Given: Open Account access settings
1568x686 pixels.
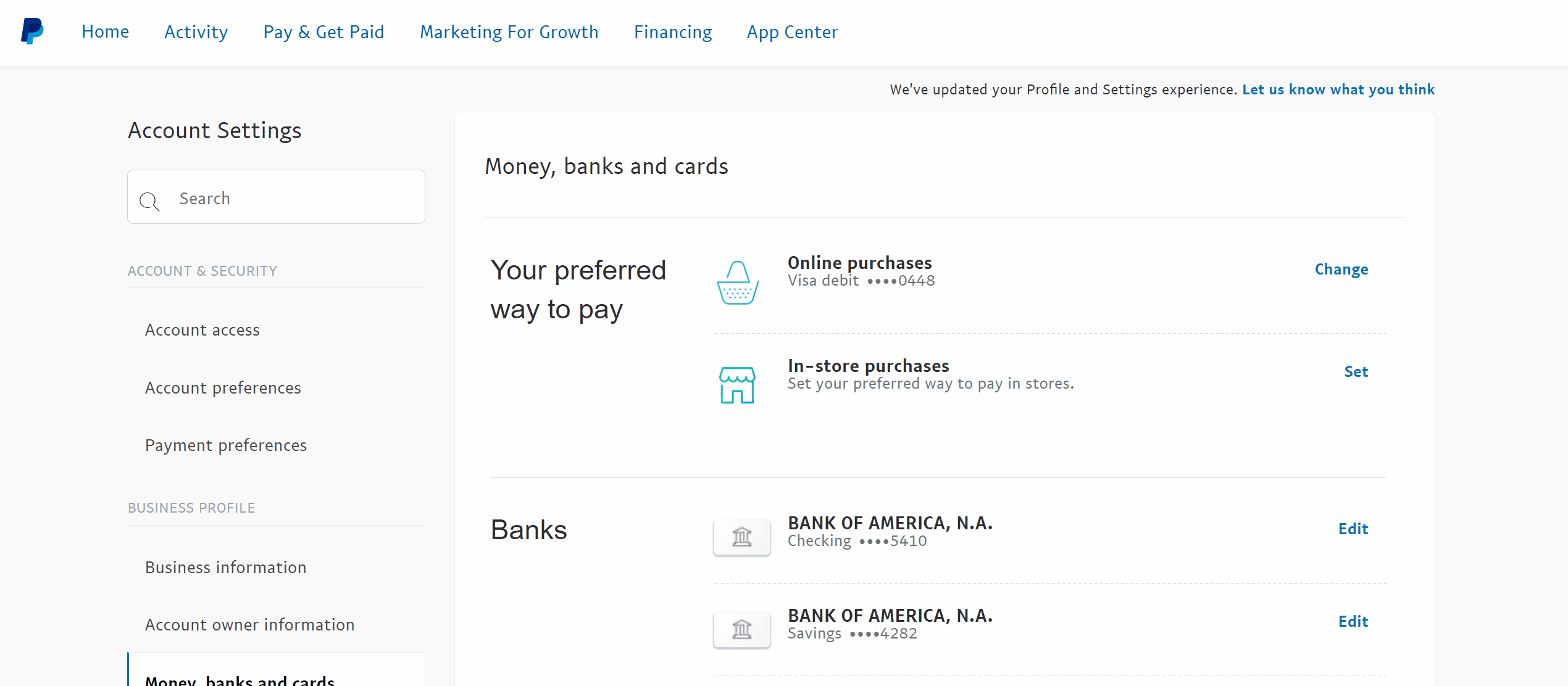Looking at the screenshot, I should [202, 330].
